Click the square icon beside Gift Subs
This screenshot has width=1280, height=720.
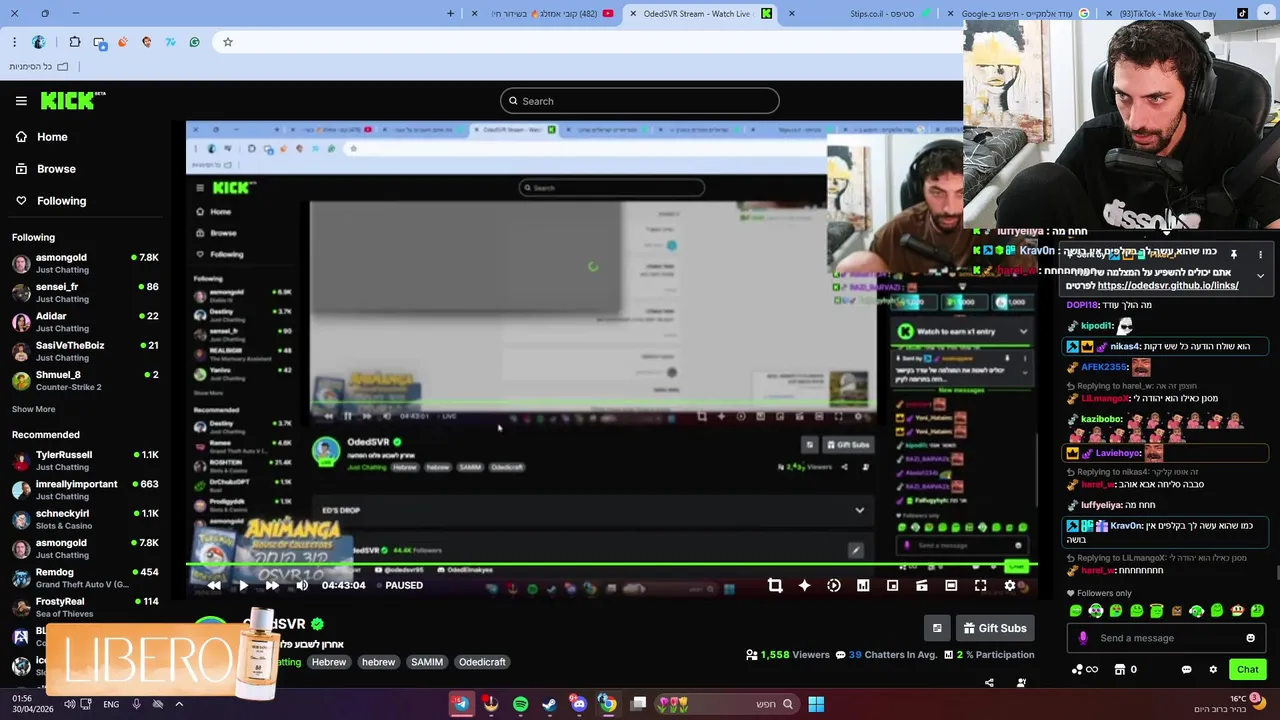tap(937, 628)
